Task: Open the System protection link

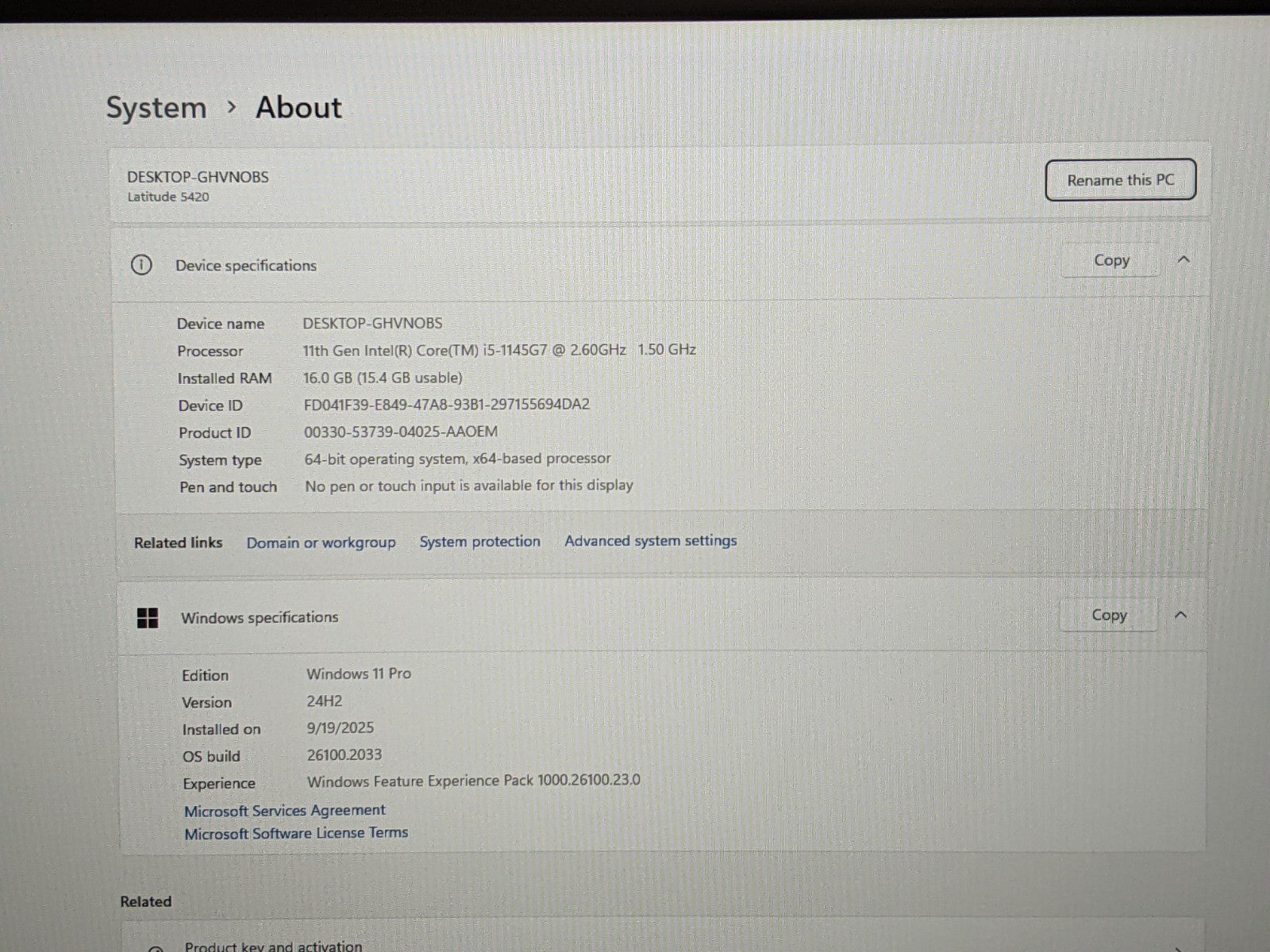Action: click(x=479, y=542)
